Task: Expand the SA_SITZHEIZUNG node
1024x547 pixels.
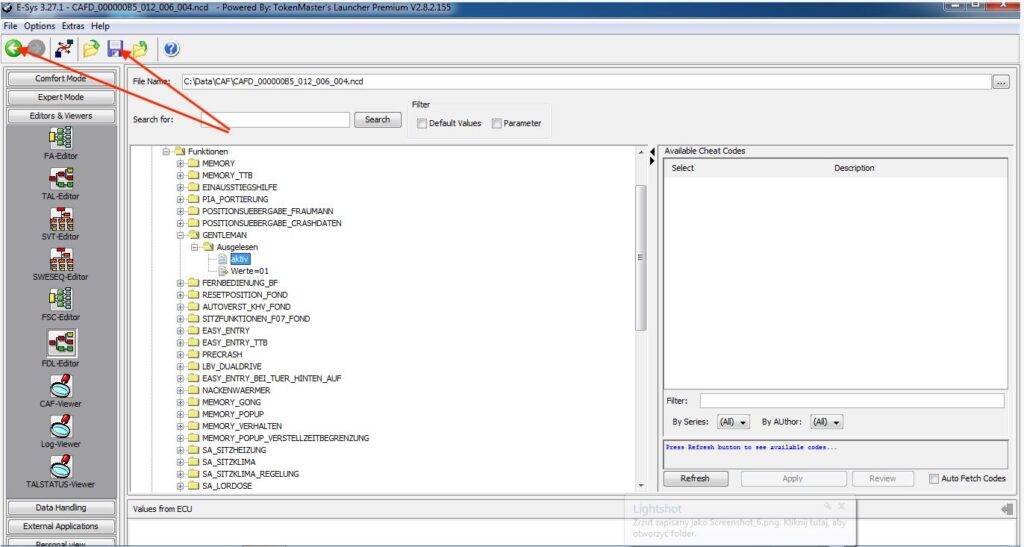Action: coord(180,450)
